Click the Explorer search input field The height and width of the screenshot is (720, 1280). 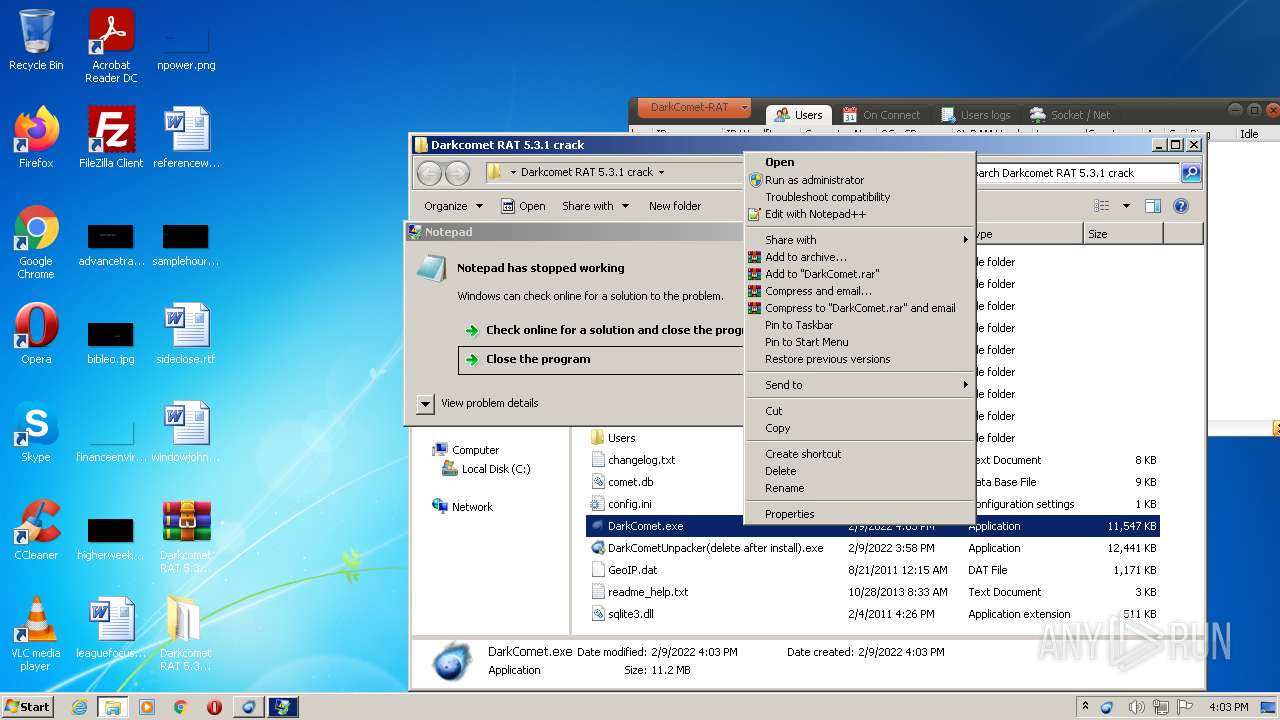point(1076,173)
